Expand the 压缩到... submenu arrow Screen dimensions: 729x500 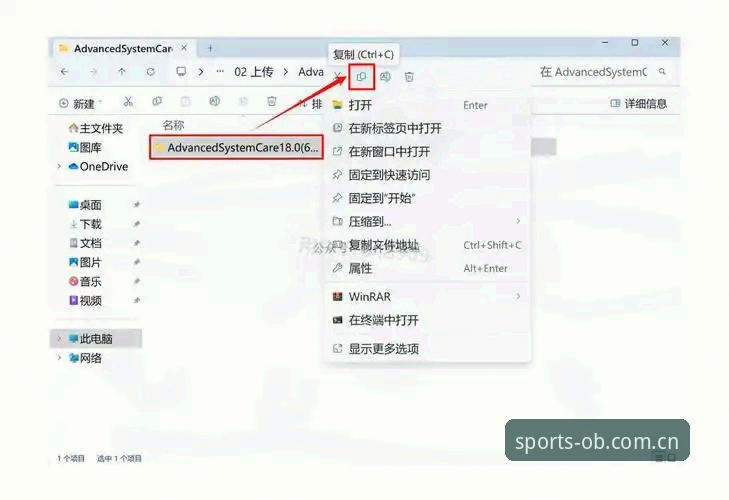tap(518, 221)
